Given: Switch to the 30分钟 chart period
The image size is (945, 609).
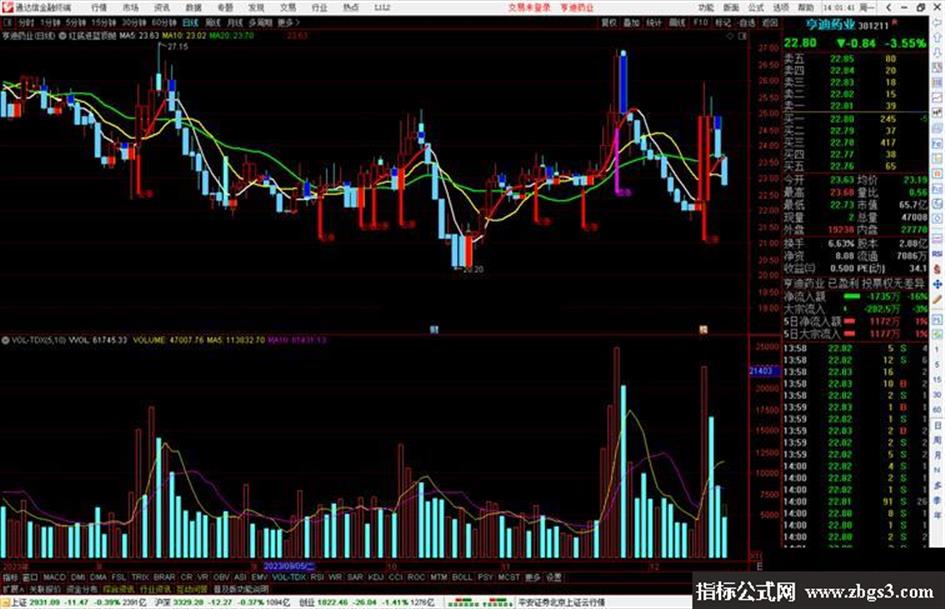Looking at the screenshot, I should [x=134, y=22].
